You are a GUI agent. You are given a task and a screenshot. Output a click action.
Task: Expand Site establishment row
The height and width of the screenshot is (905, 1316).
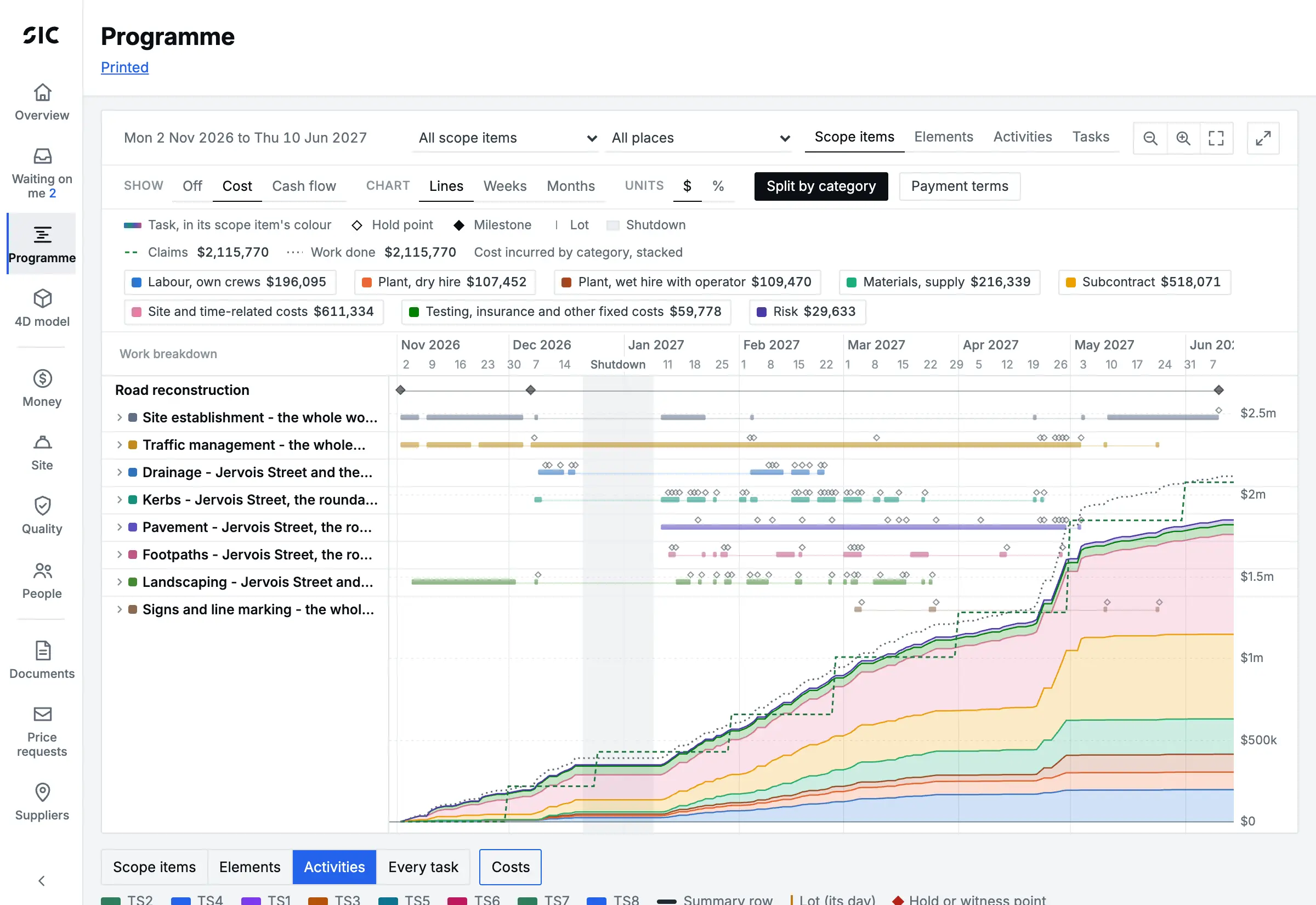click(x=120, y=417)
